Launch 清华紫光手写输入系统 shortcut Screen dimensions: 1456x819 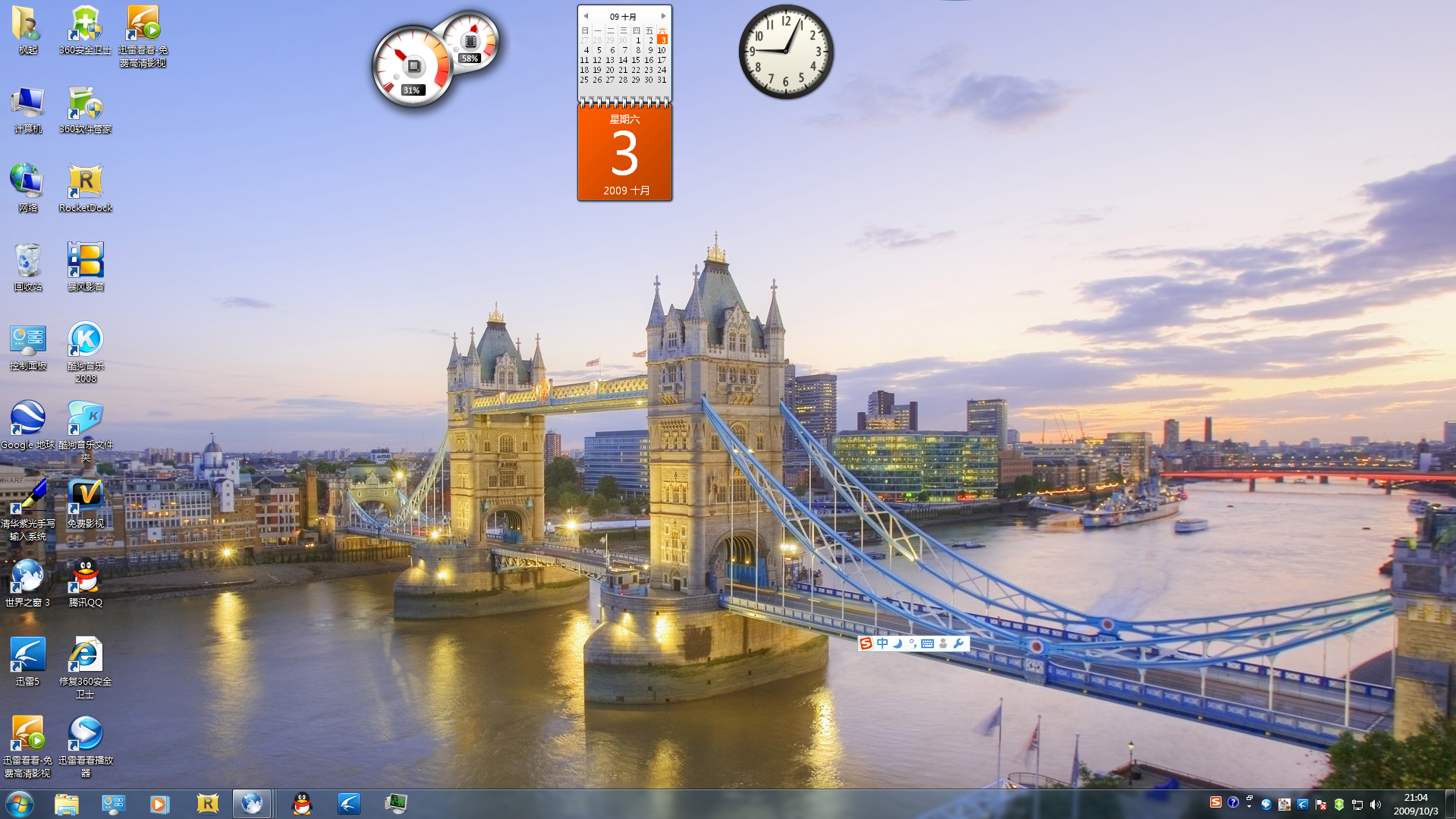tap(27, 511)
